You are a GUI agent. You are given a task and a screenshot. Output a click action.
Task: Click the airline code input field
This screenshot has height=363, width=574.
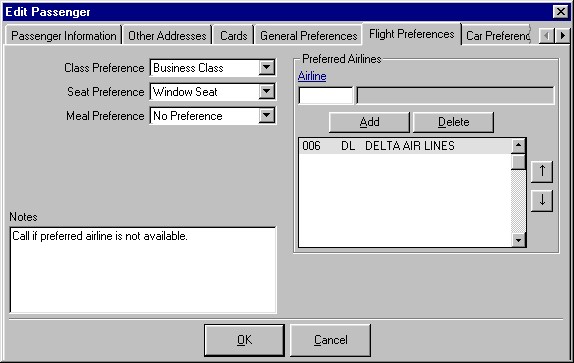pos(326,96)
